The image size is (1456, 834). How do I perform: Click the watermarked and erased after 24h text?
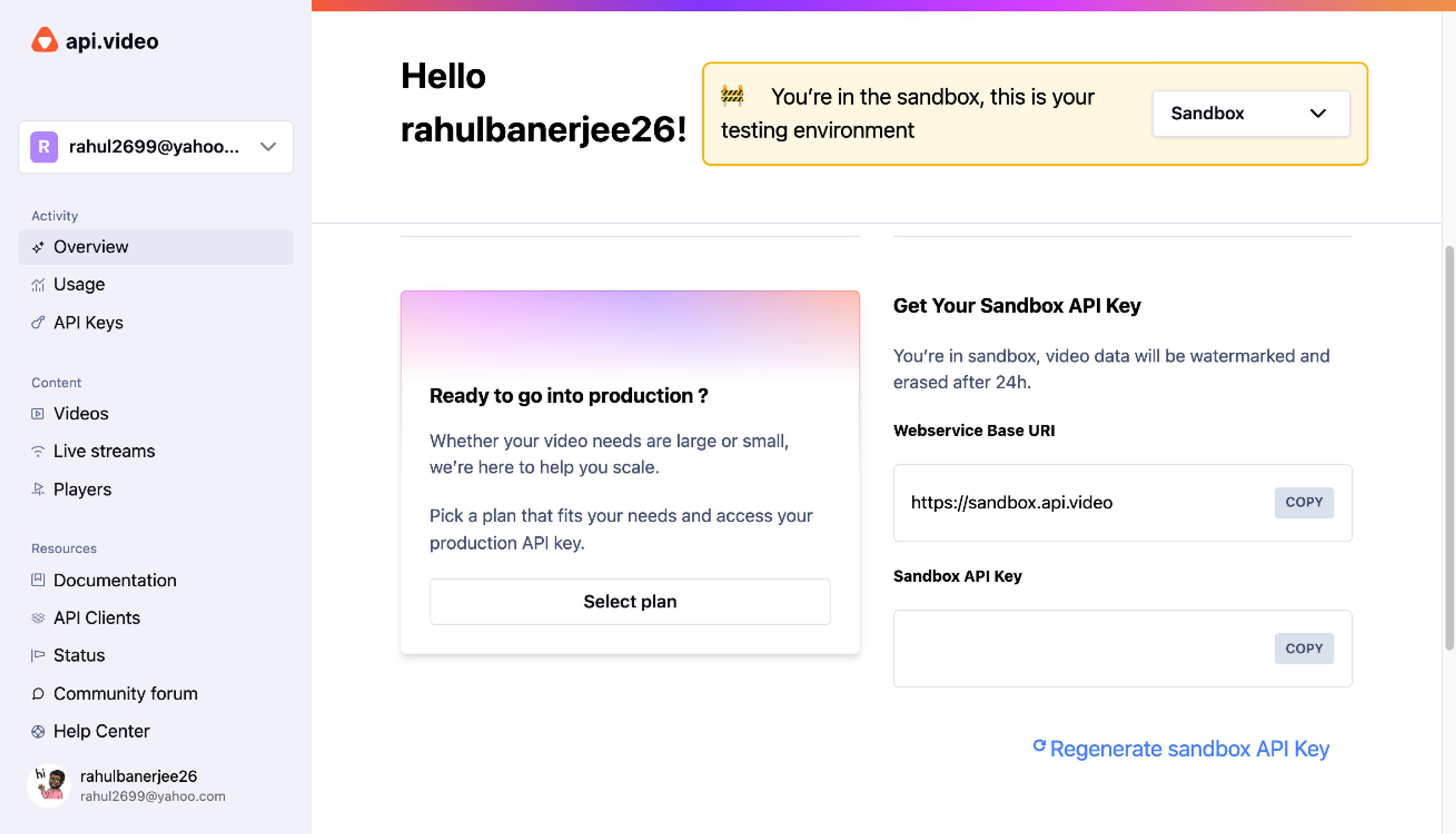click(1111, 369)
